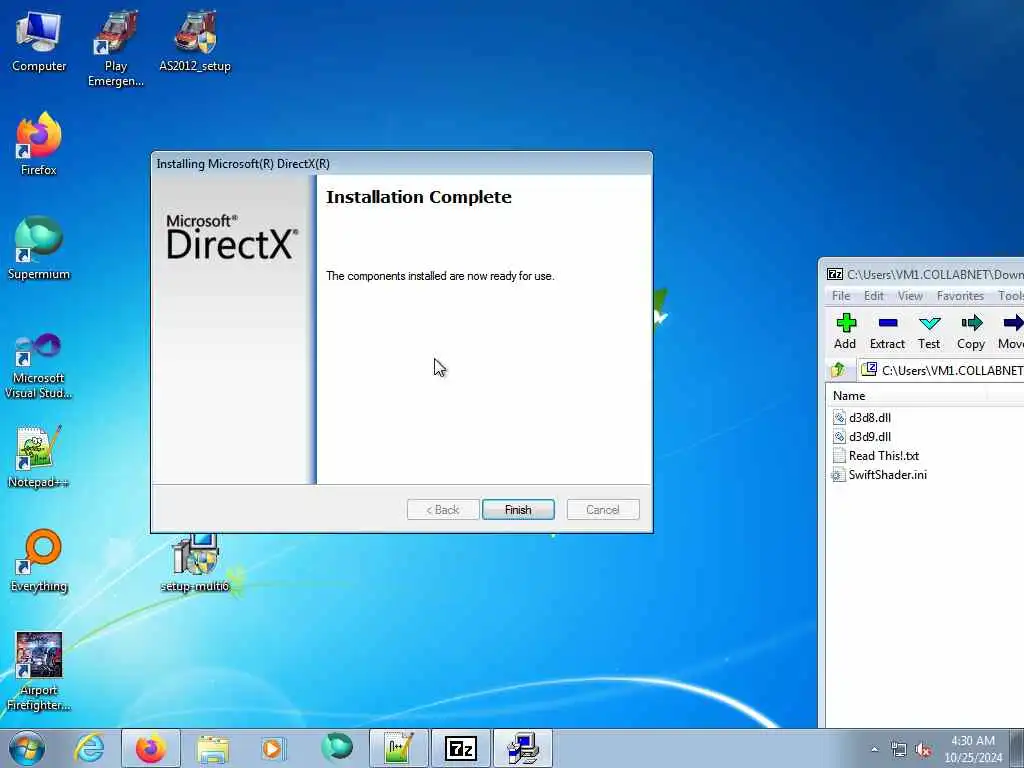
Task: Click the Test button in 7-Zip toolbar
Action: click(x=929, y=331)
